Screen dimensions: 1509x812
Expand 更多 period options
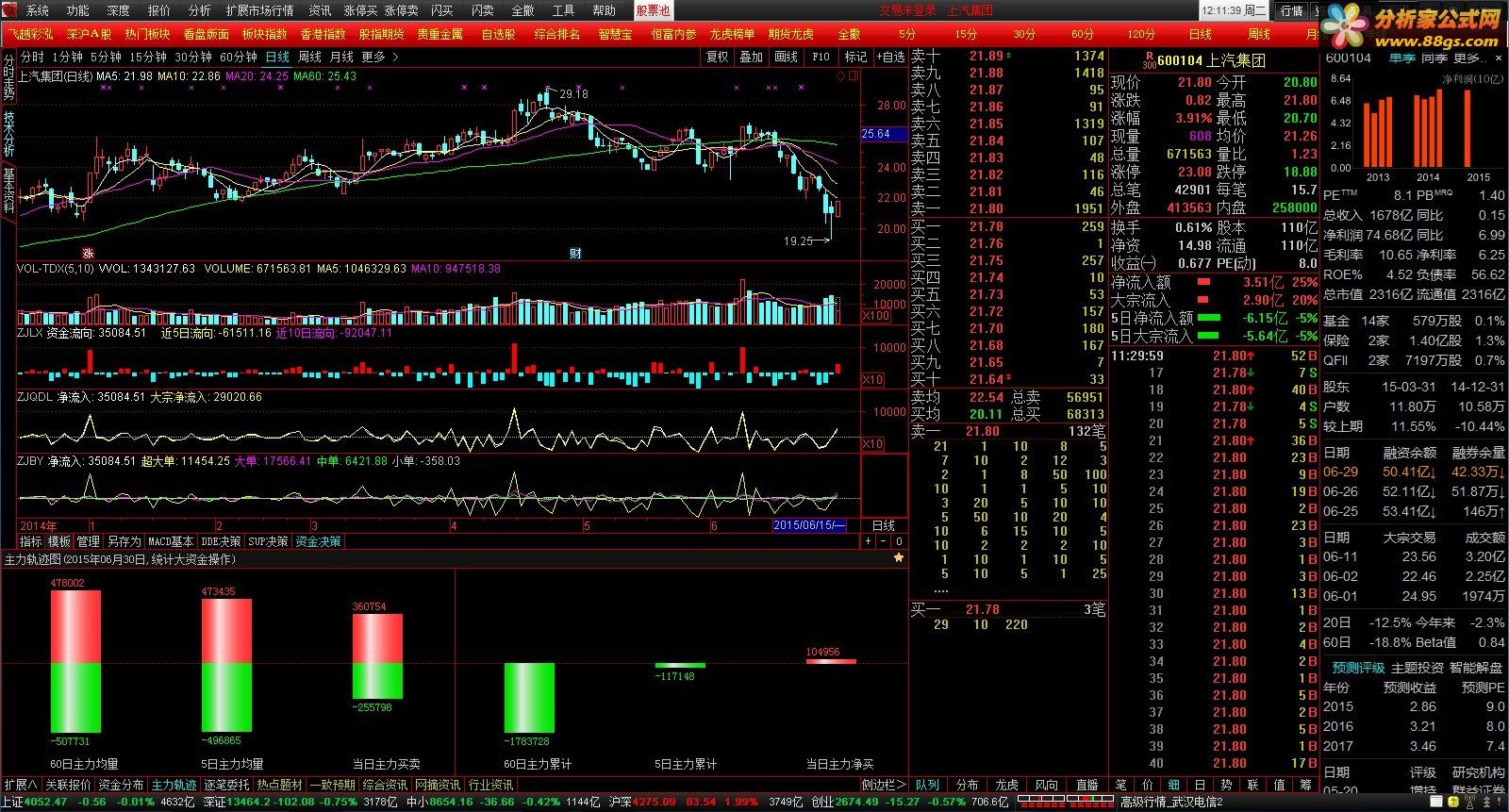point(379,57)
